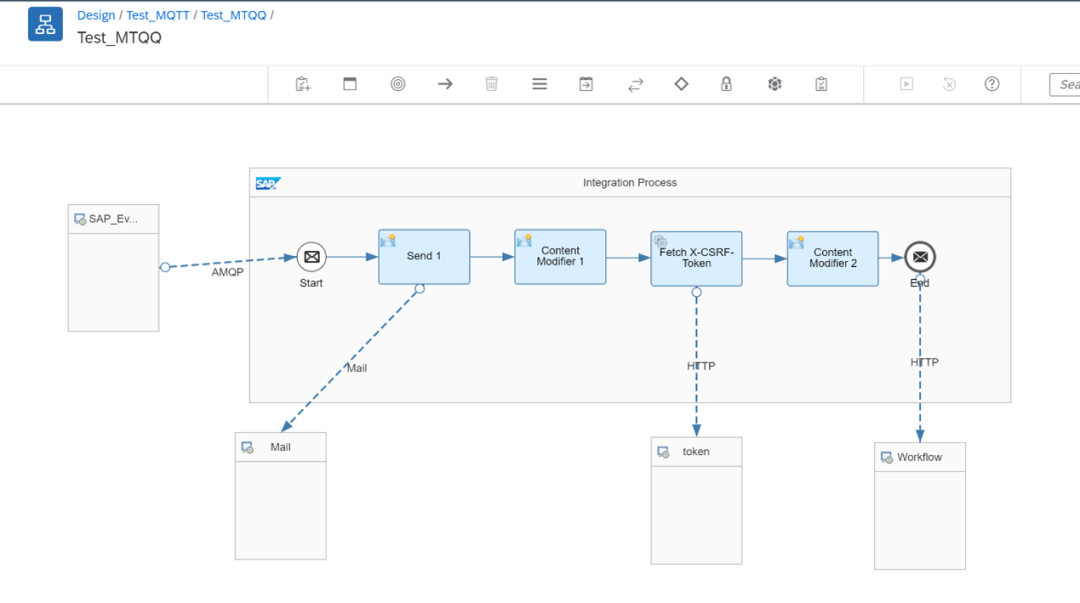Click the integration flow artifact icon

[45, 24]
